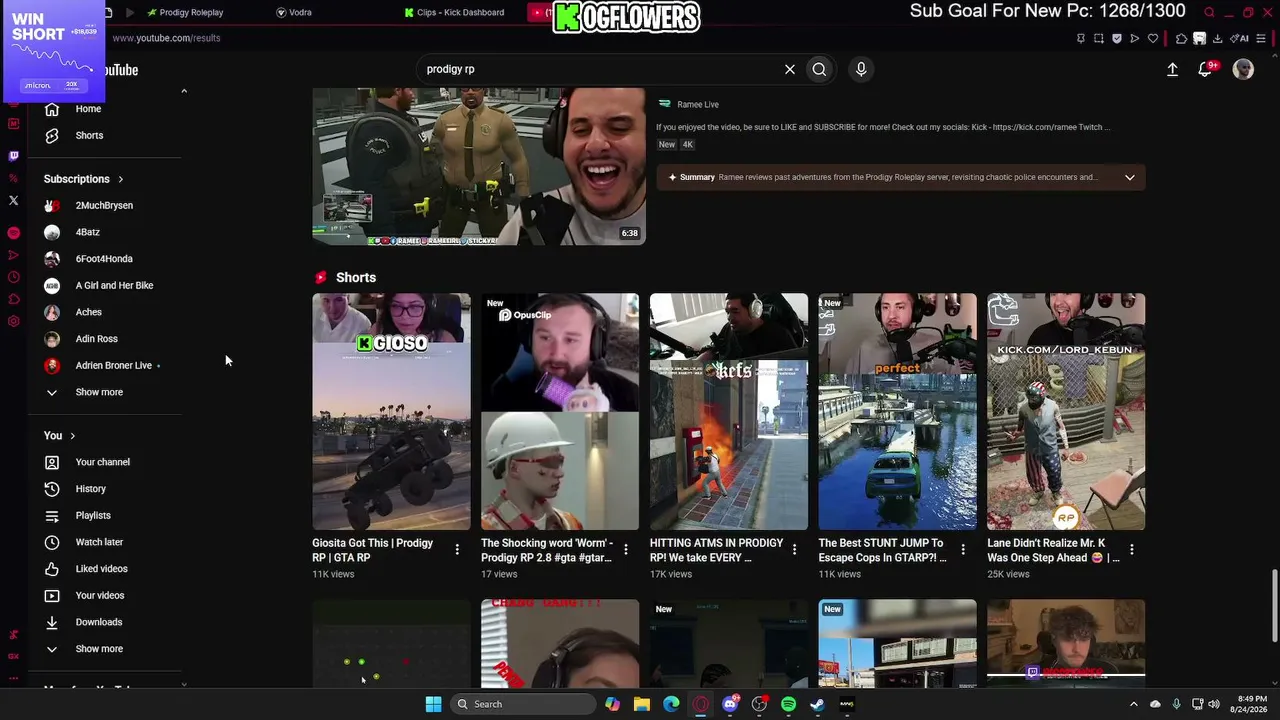Show hidden system tray icons
This screenshot has width=1280, height=720.
click(1133, 704)
